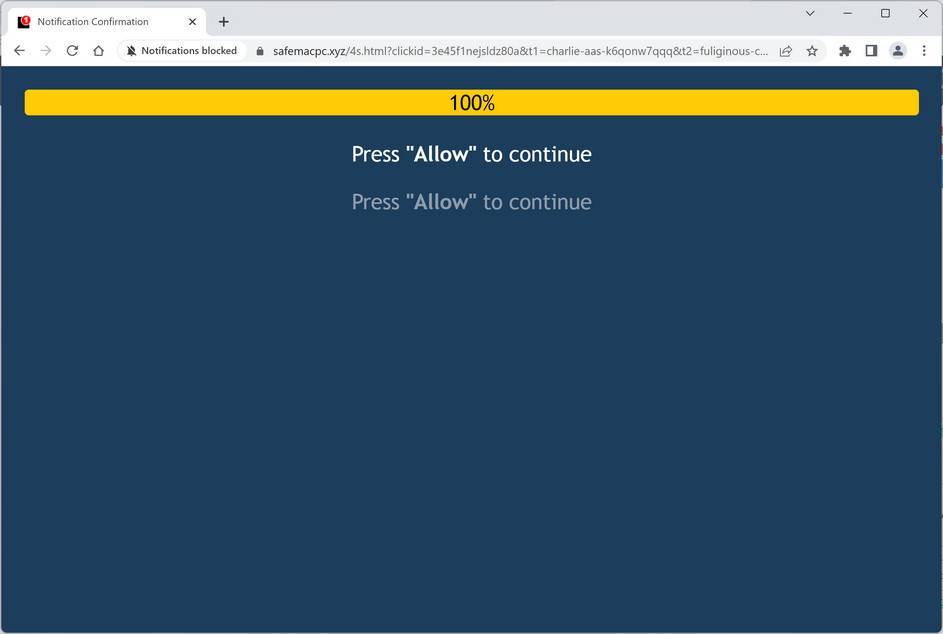Click the forward navigation arrow
This screenshot has height=634, width=943.
46,51
